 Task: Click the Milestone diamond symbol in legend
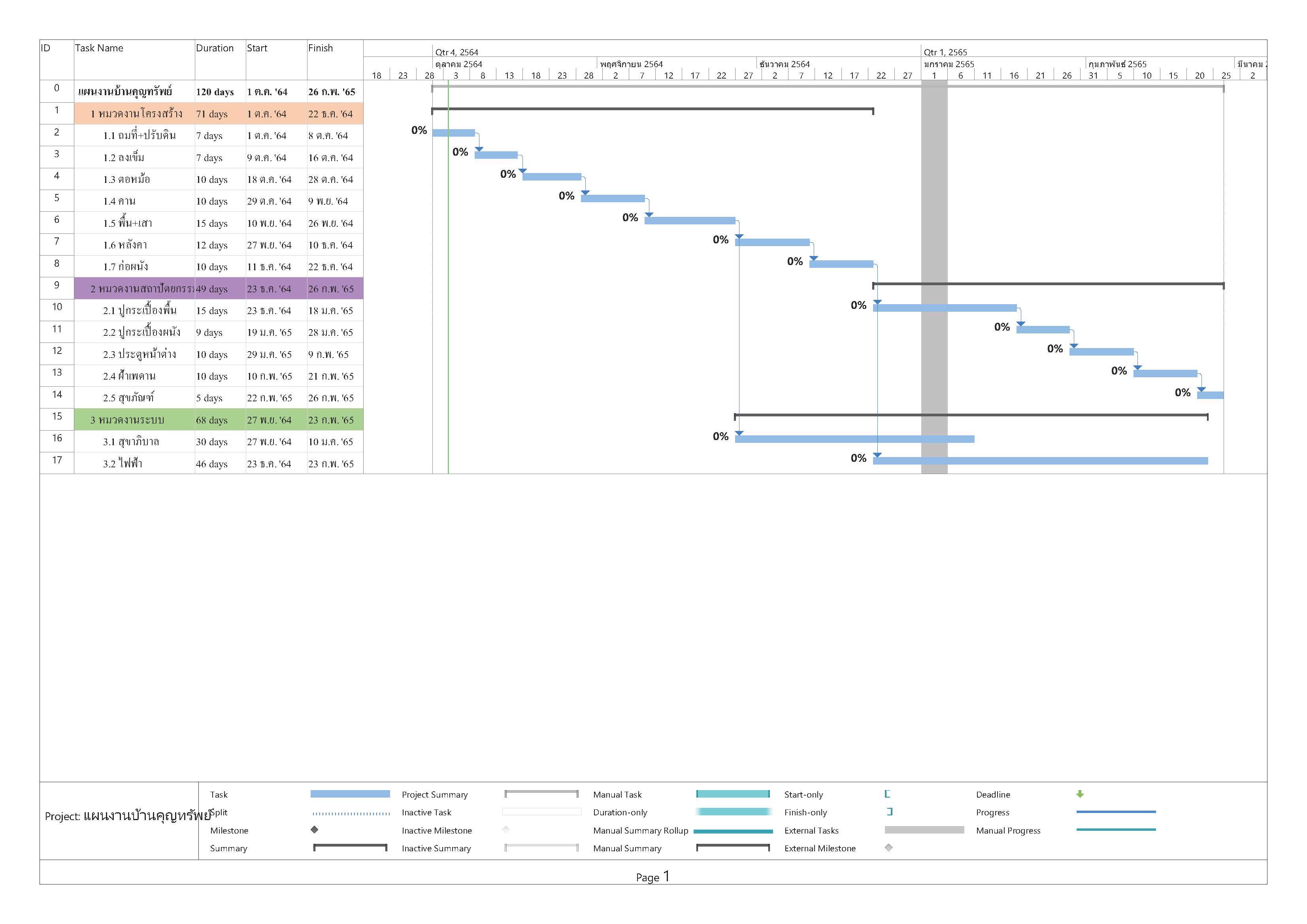314,830
